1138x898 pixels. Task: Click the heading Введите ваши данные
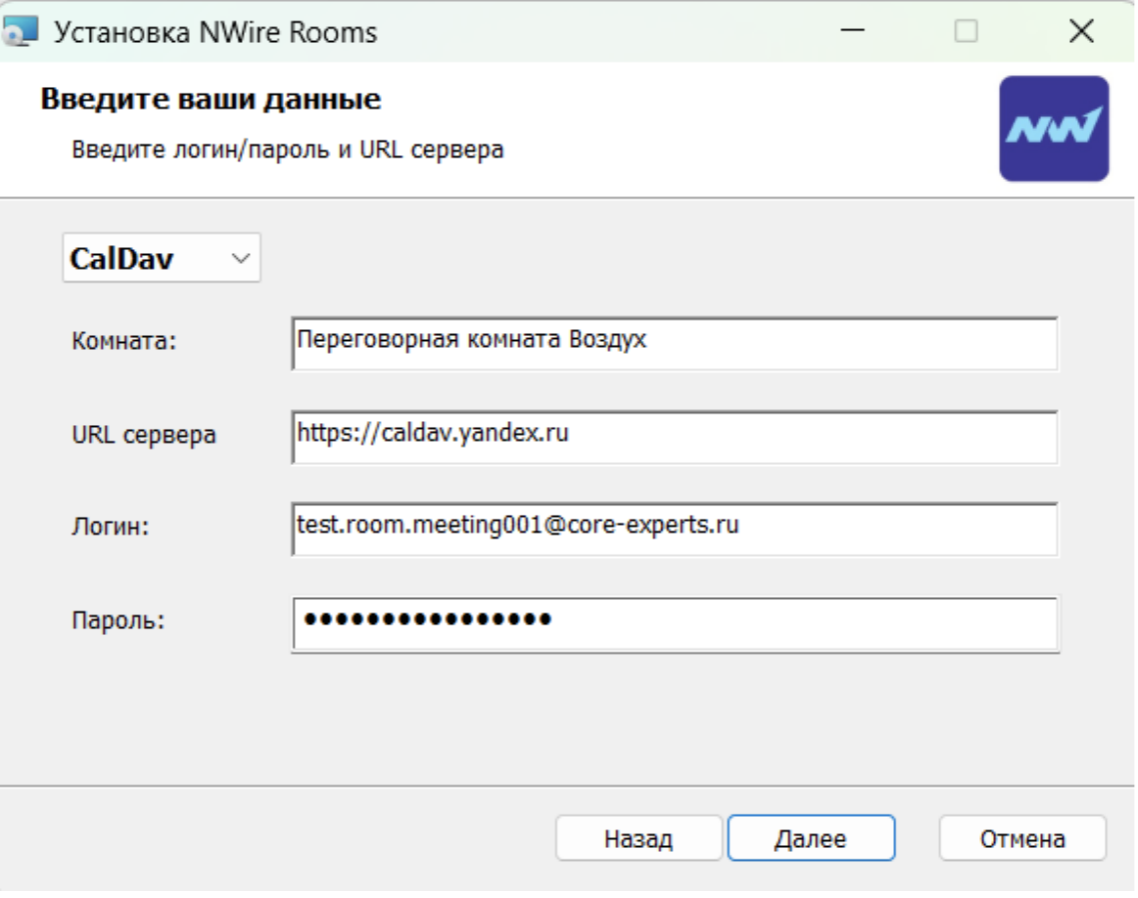click(x=210, y=100)
